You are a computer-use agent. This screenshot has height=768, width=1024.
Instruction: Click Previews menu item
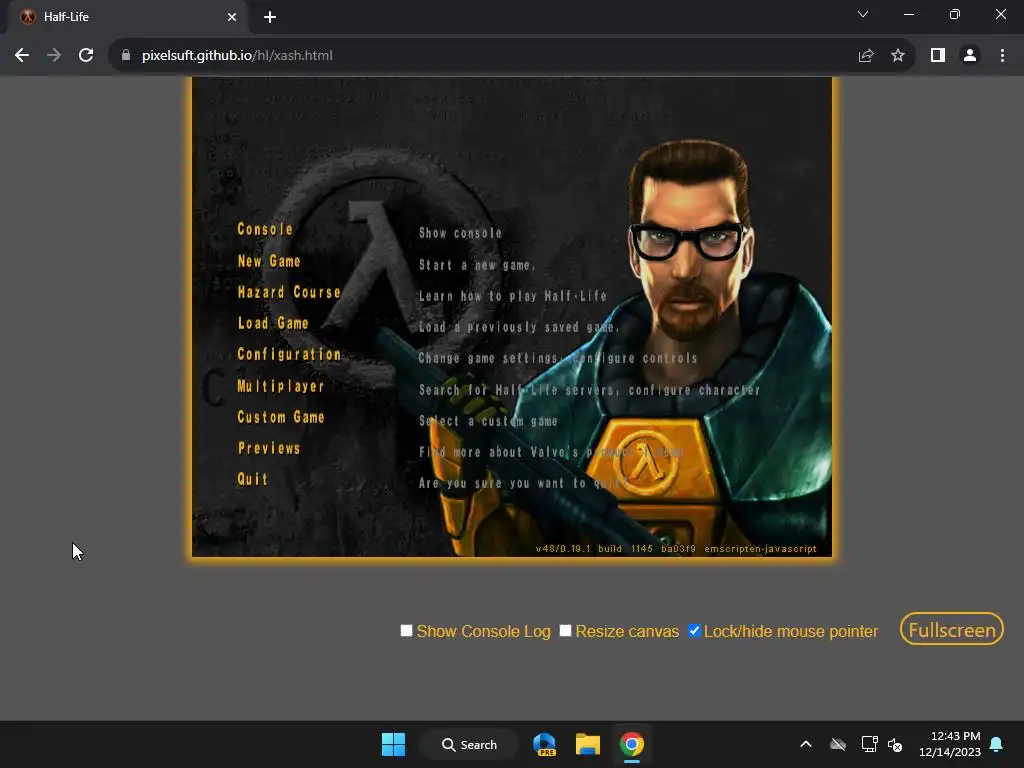coord(268,448)
